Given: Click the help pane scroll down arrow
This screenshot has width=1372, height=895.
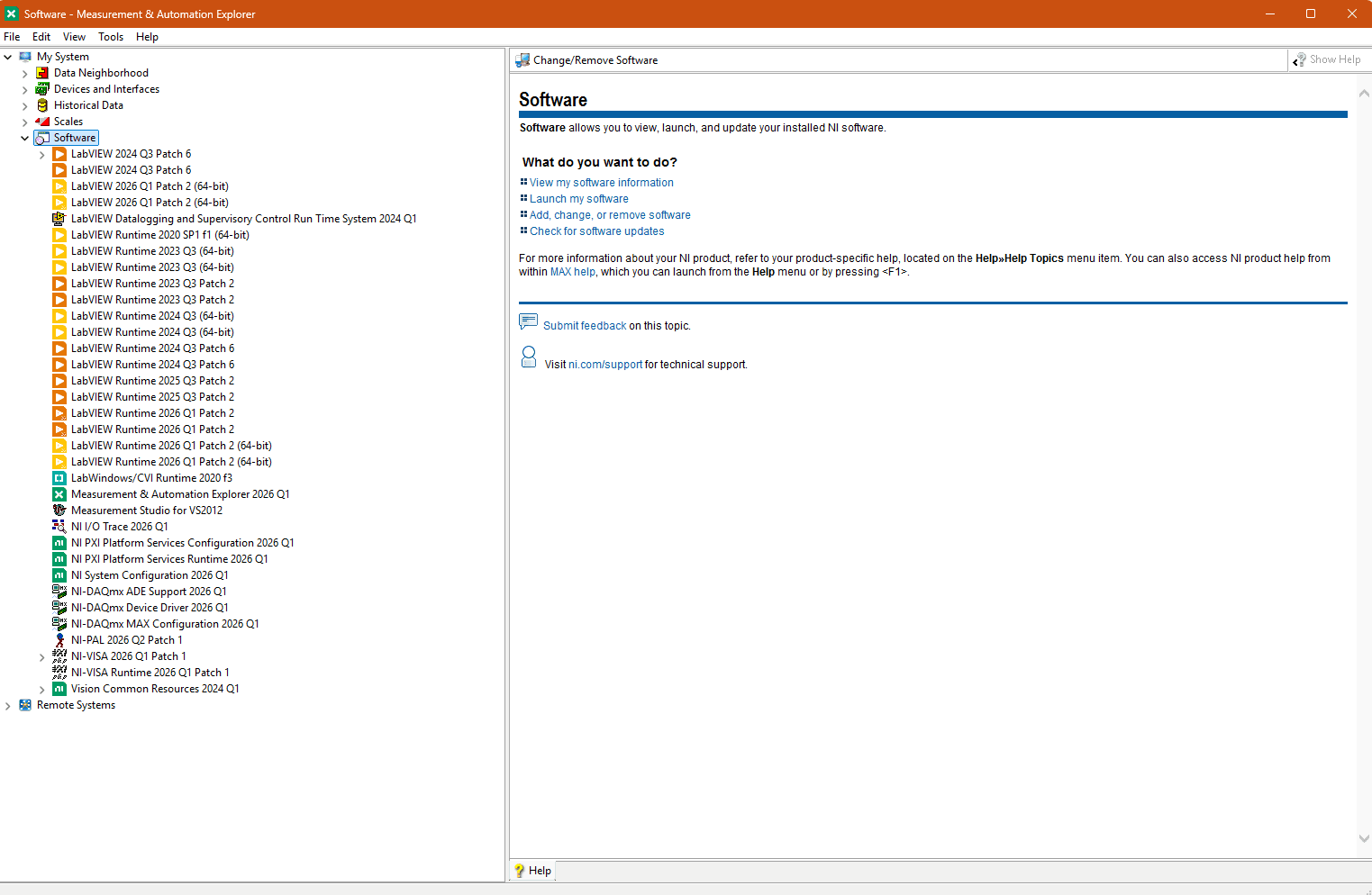Looking at the screenshot, I should pos(1364,838).
